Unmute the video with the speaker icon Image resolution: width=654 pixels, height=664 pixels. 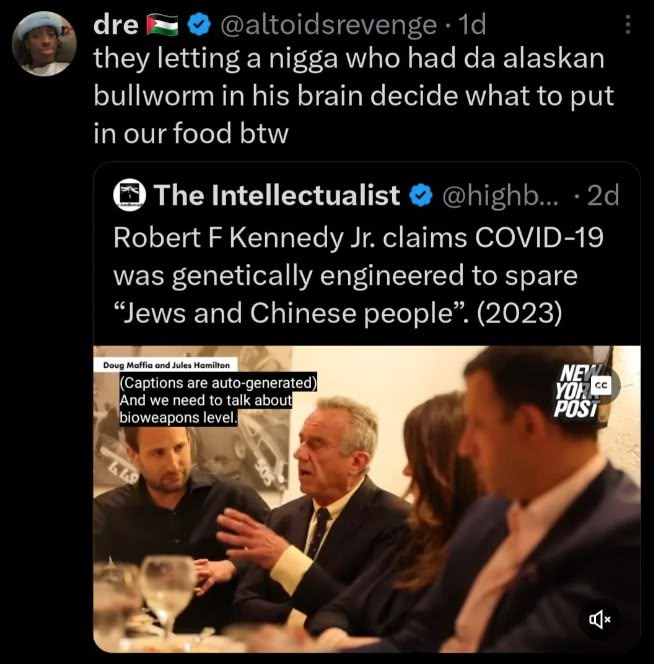coord(600,620)
